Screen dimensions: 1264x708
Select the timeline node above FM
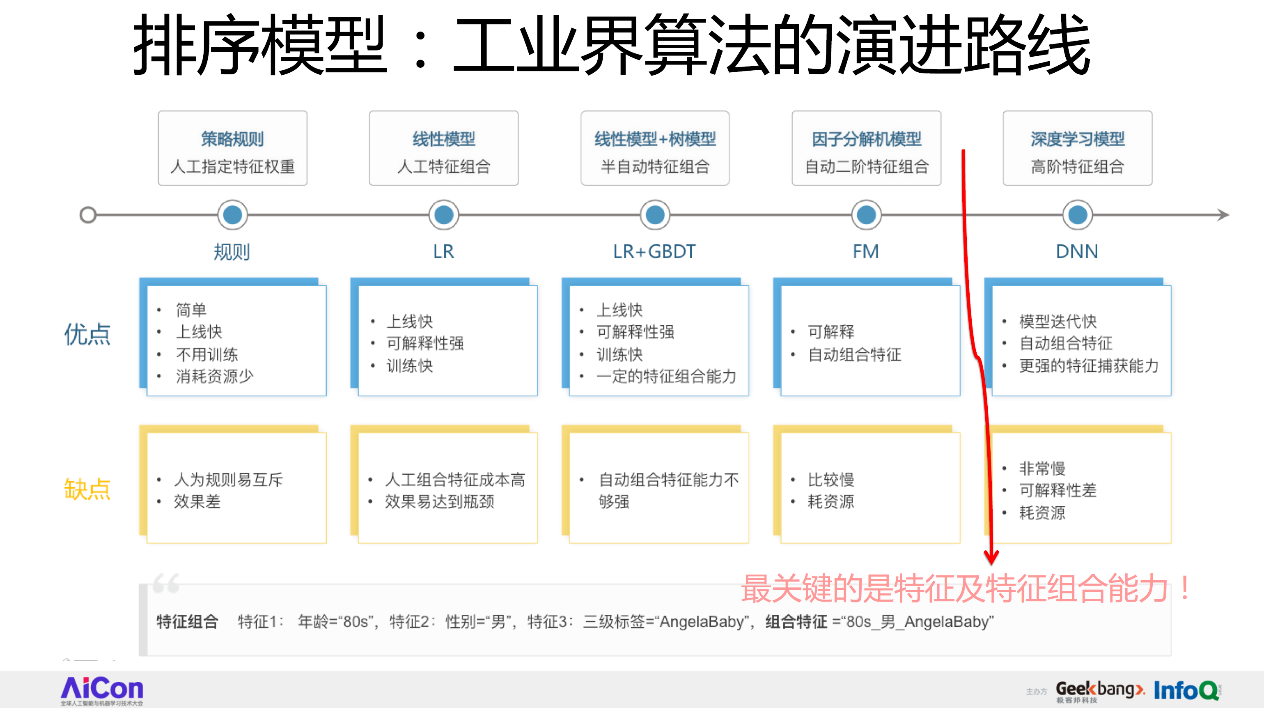tap(866, 214)
